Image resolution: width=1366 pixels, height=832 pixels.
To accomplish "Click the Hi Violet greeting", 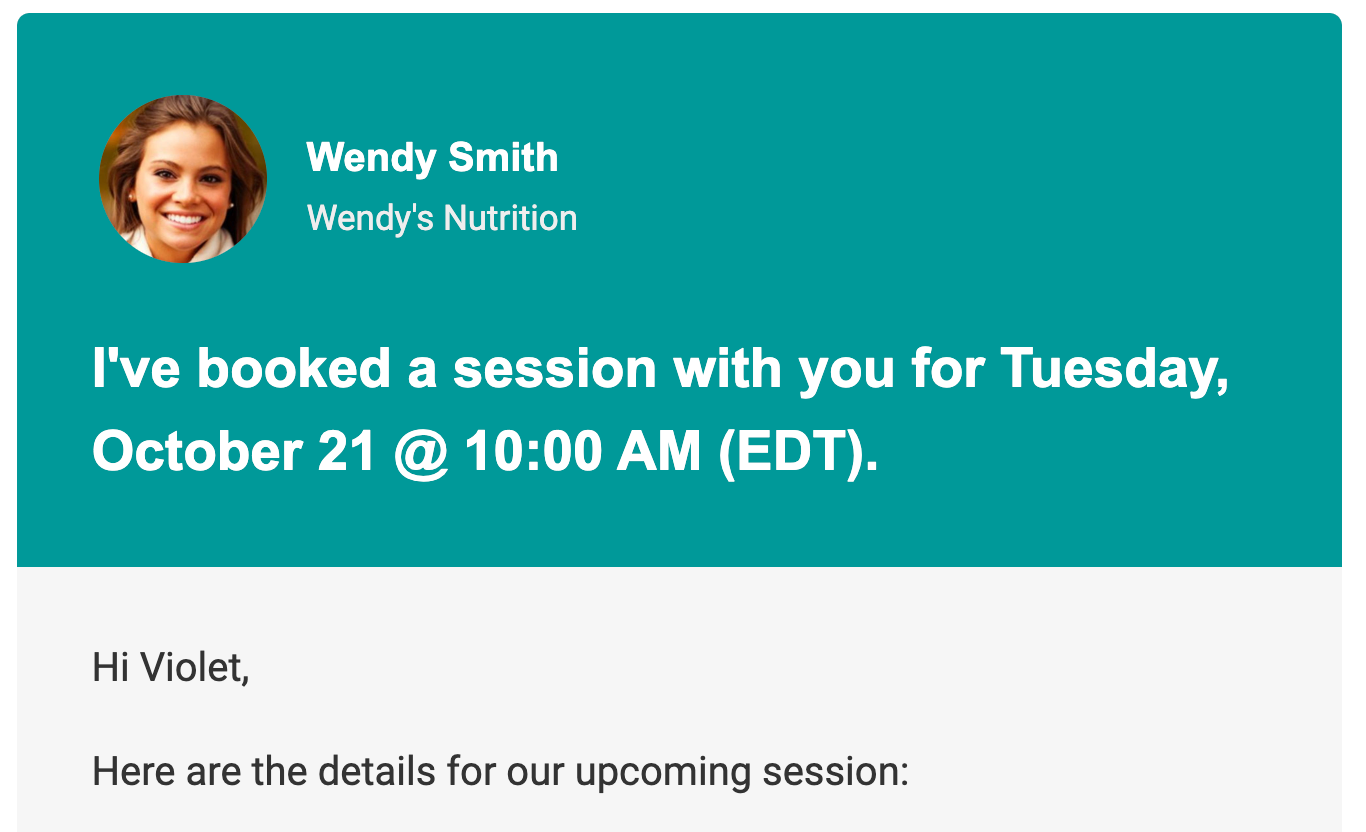I will click(170, 667).
